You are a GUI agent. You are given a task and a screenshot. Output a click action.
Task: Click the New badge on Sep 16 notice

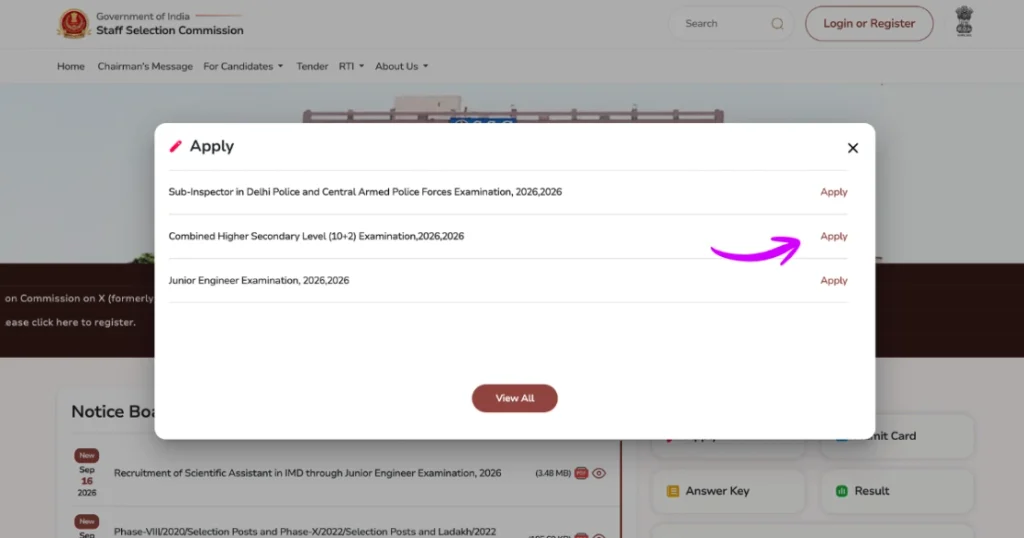87,456
